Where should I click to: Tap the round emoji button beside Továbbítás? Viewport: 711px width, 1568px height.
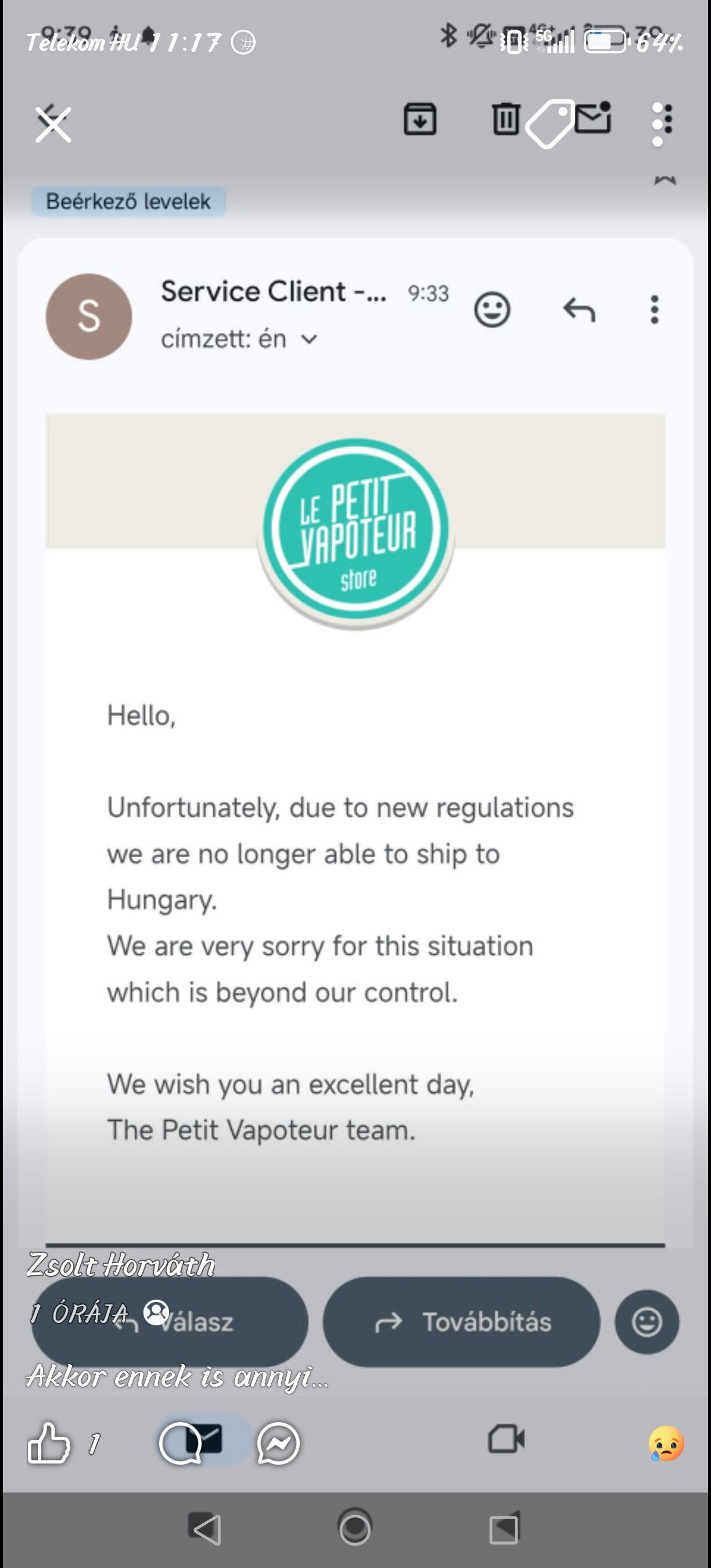[x=647, y=1322]
